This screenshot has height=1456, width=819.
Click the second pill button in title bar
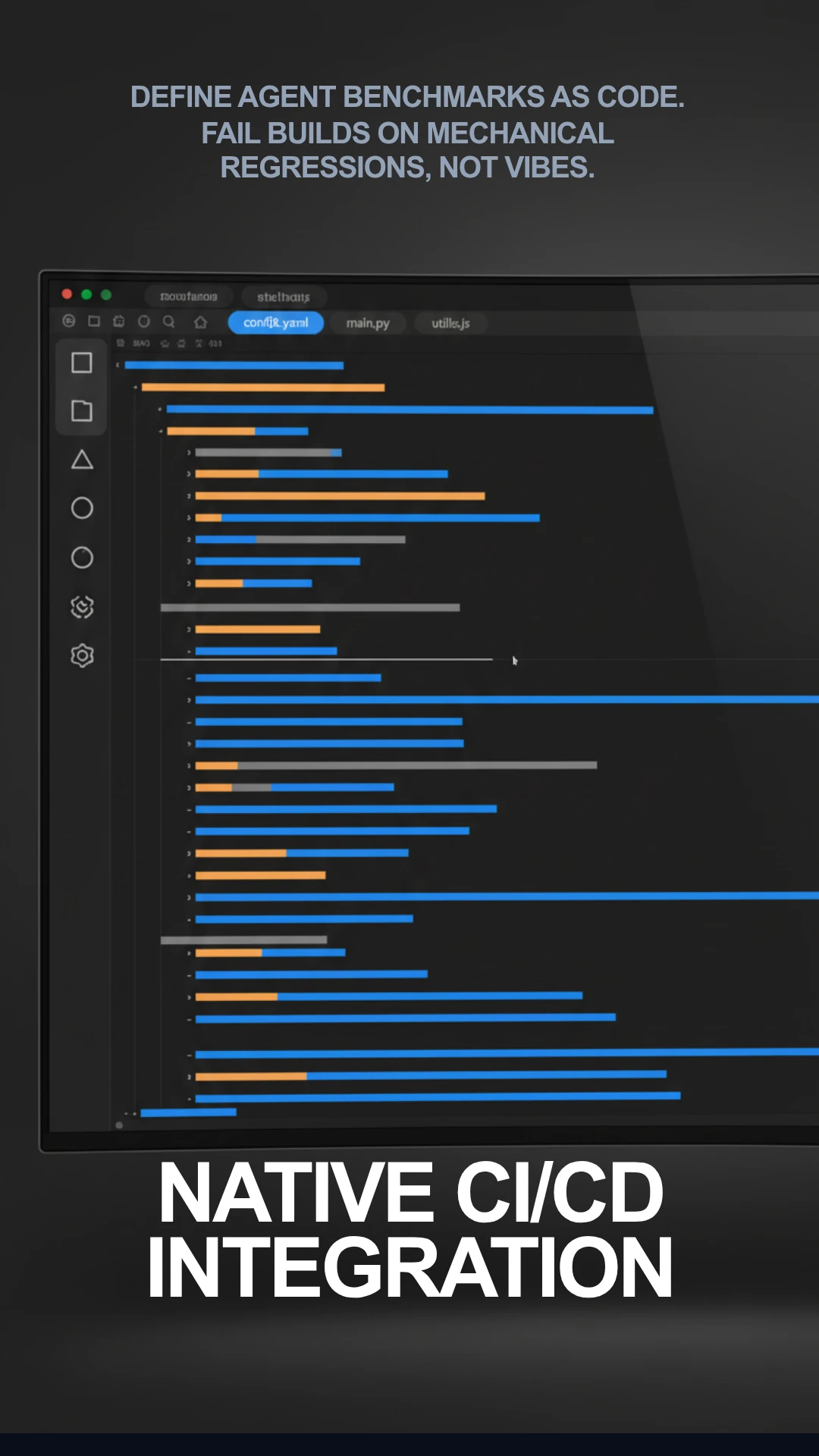pos(283,297)
